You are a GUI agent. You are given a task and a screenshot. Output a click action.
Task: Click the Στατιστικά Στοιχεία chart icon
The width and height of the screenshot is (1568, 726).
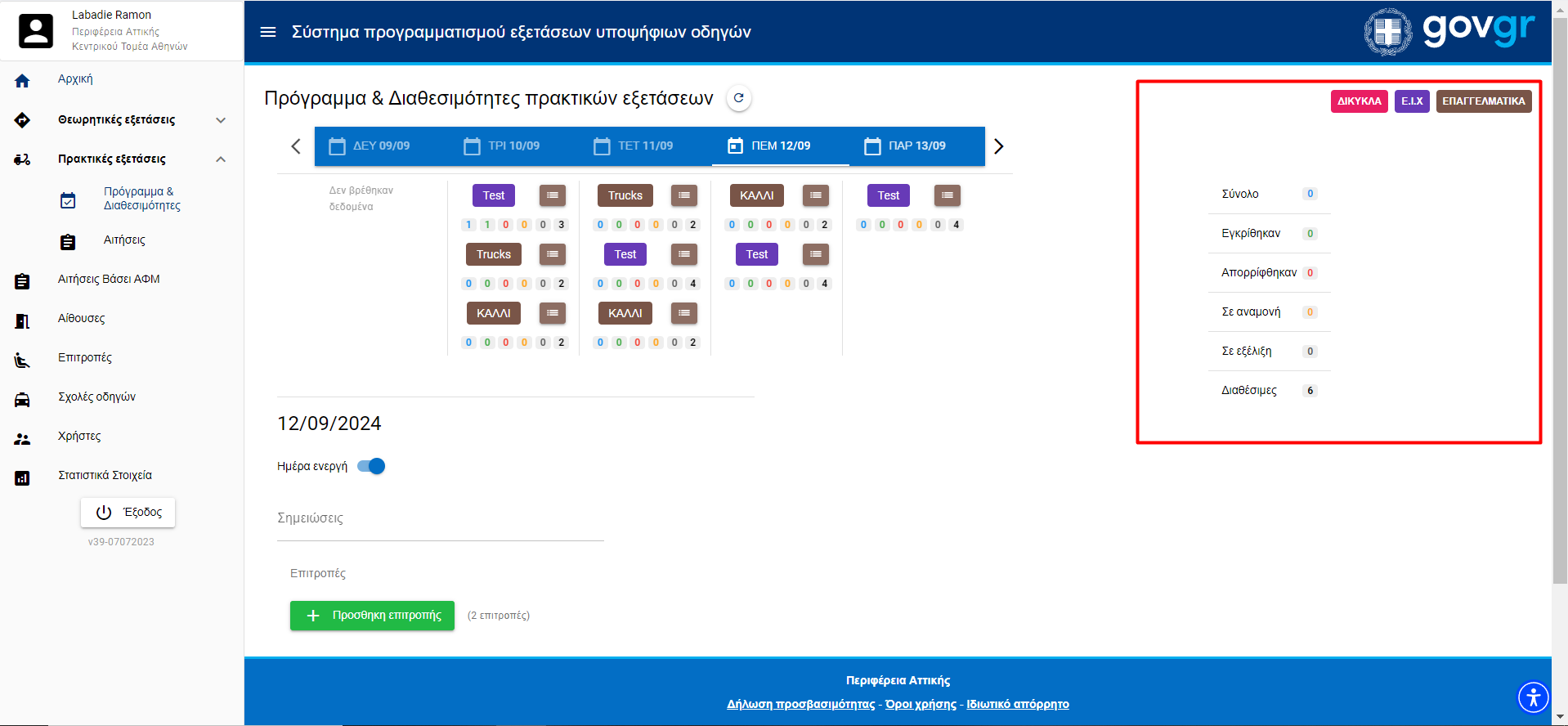coord(22,477)
